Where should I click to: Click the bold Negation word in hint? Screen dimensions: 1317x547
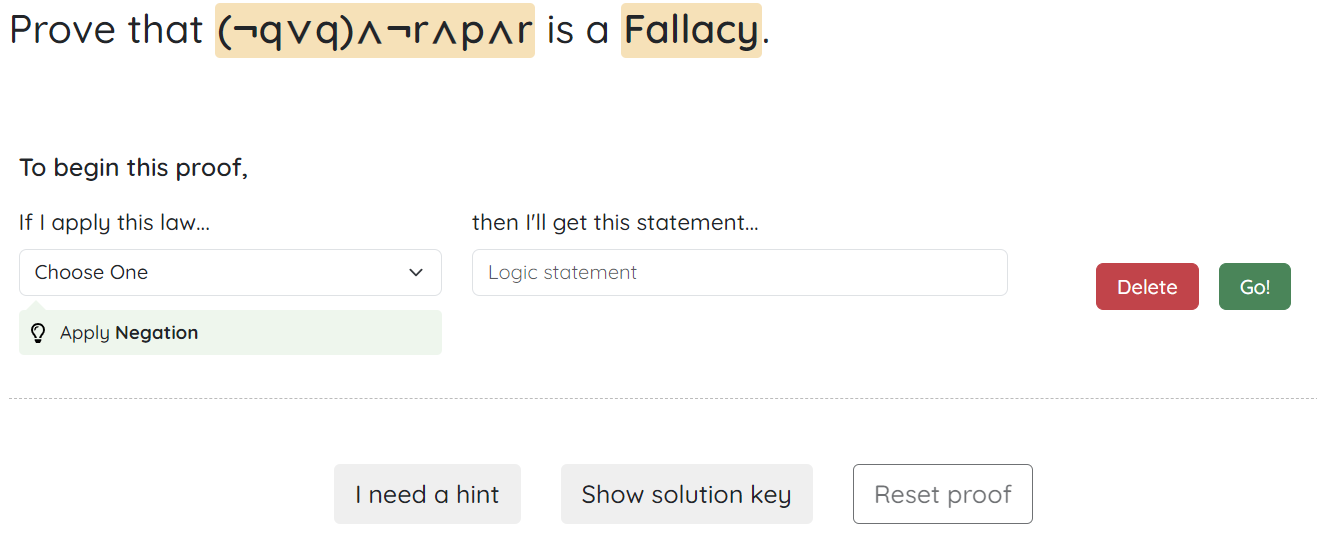(x=156, y=333)
